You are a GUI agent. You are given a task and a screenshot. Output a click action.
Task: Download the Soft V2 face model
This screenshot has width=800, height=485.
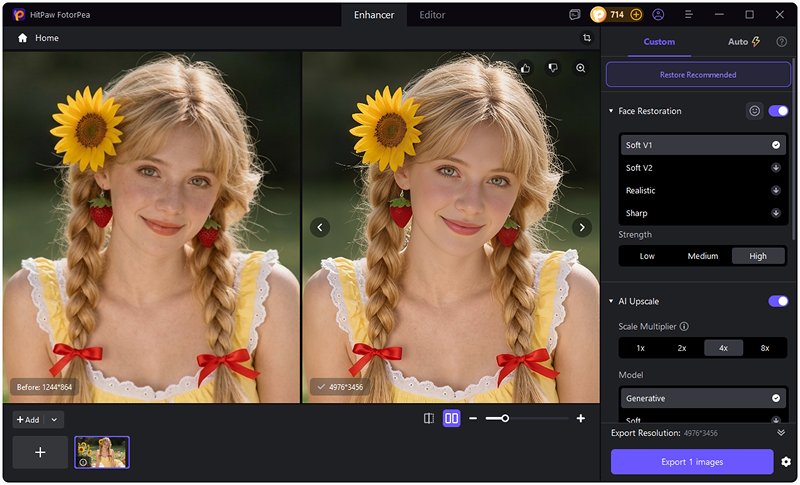(x=776, y=168)
